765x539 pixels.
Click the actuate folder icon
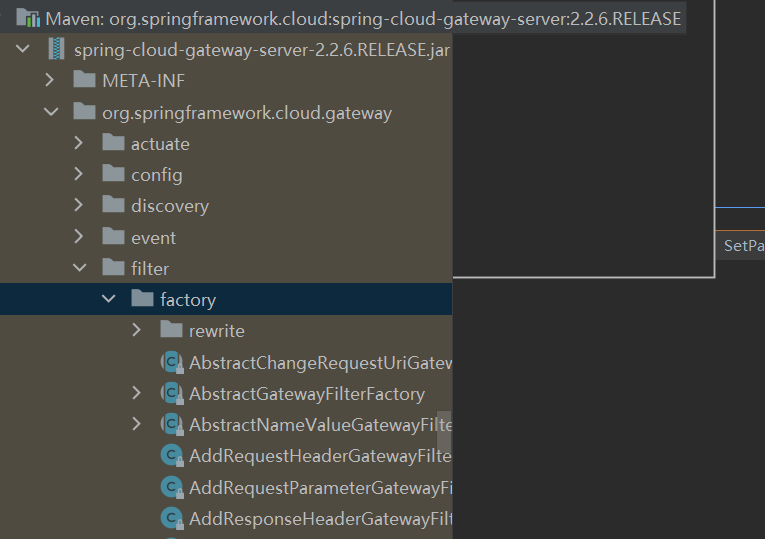click(113, 143)
